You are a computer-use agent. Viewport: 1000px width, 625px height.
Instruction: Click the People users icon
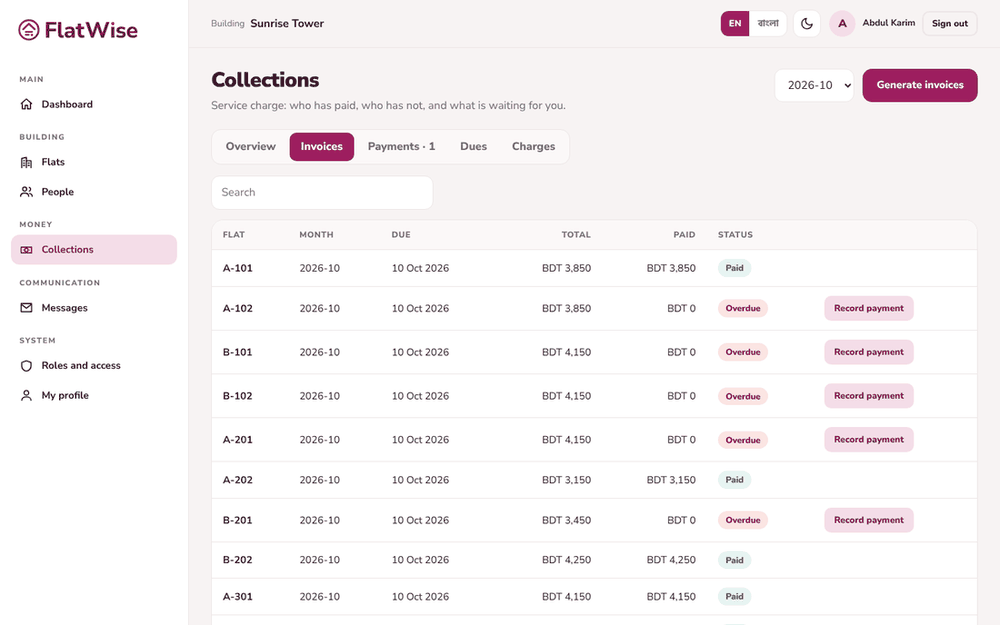(26, 191)
